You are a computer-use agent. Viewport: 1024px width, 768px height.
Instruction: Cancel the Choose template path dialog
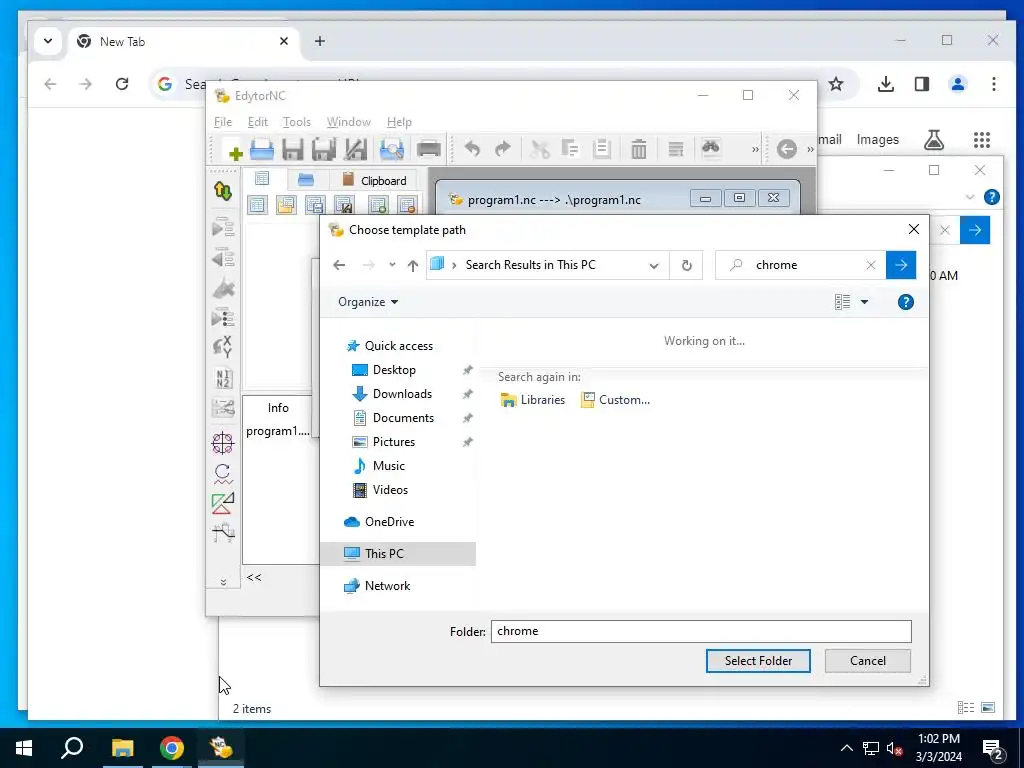click(x=868, y=661)
